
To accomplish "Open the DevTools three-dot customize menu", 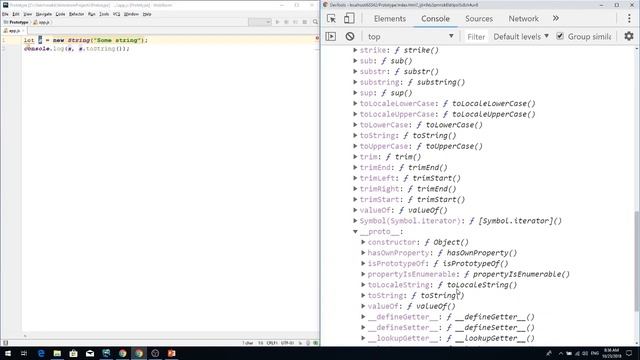I will click(x=629, y=19).
